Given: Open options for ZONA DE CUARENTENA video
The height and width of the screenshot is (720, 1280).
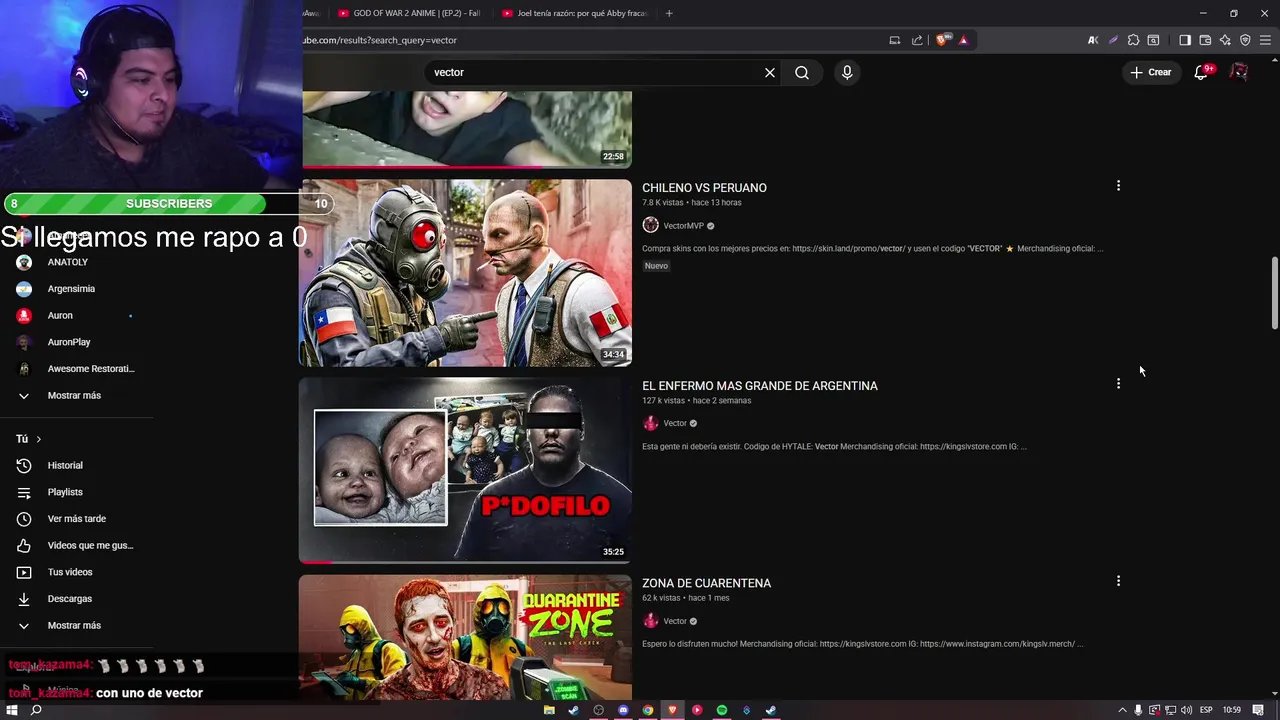Looking at the screenshot, I should 1118,581.
